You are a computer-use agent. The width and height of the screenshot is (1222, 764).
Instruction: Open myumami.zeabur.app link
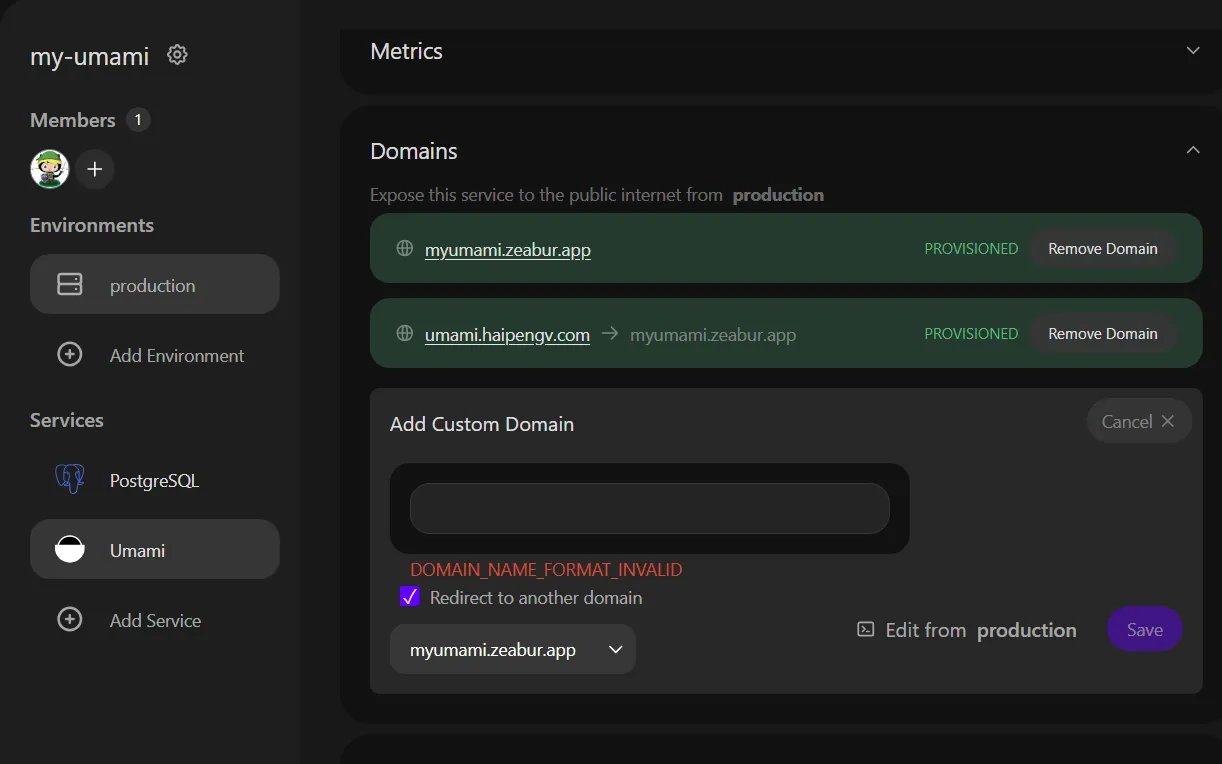[508, 249]
